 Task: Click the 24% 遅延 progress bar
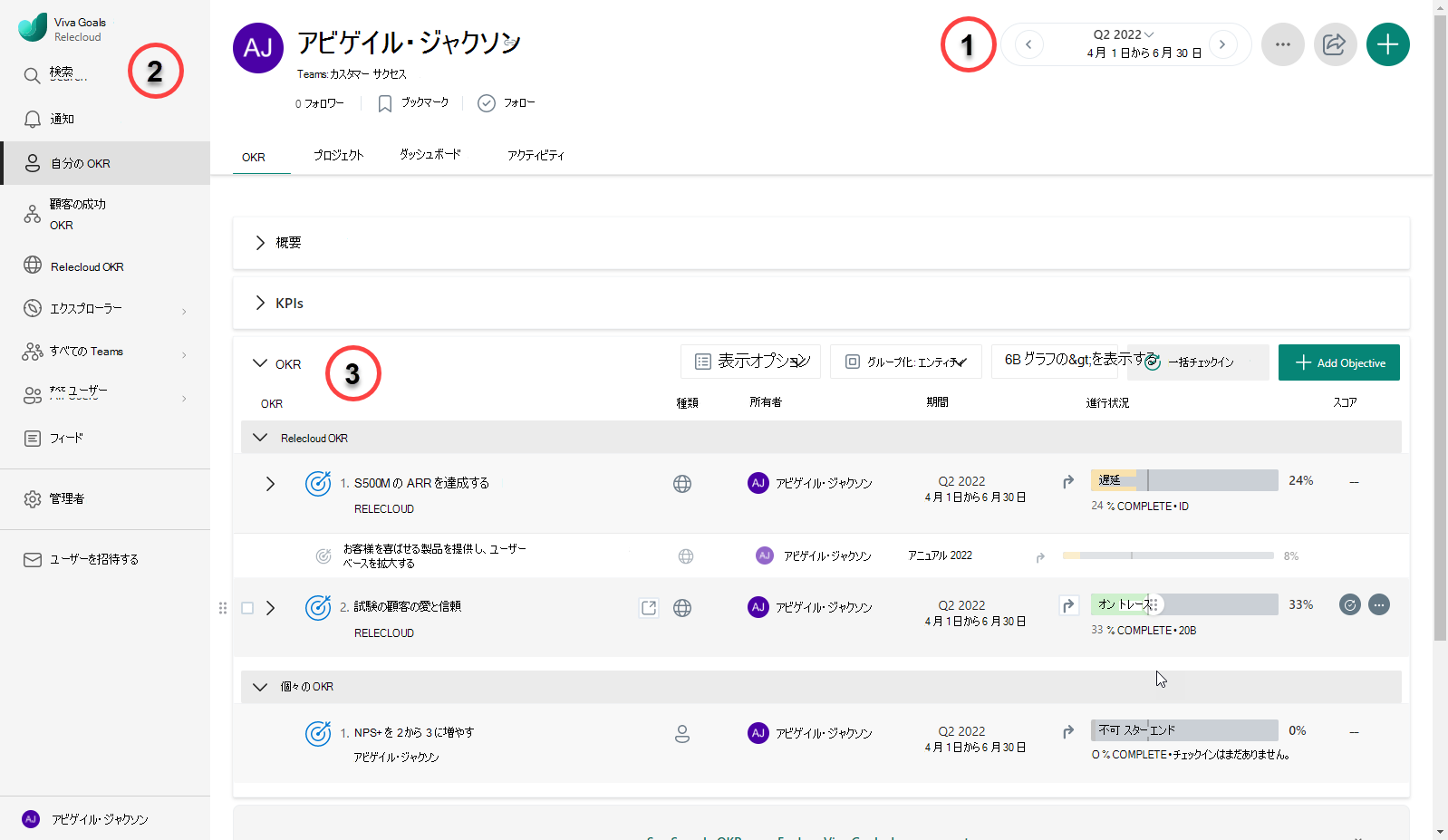click(x=1184, y=480)
